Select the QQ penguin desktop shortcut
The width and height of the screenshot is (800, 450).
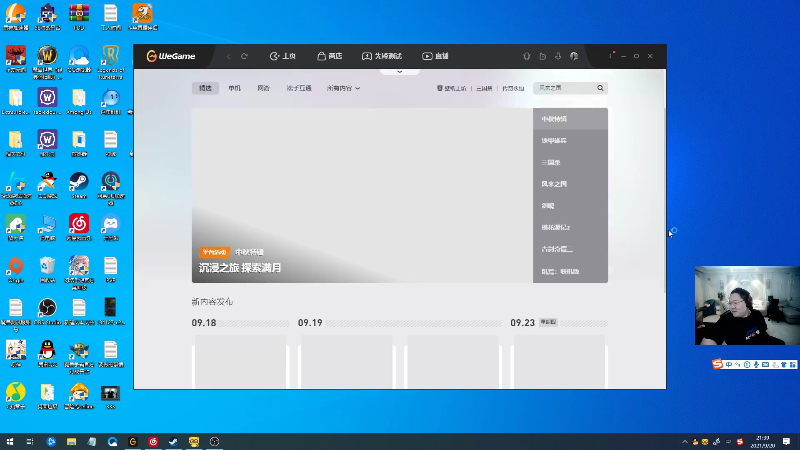[47, 354]
